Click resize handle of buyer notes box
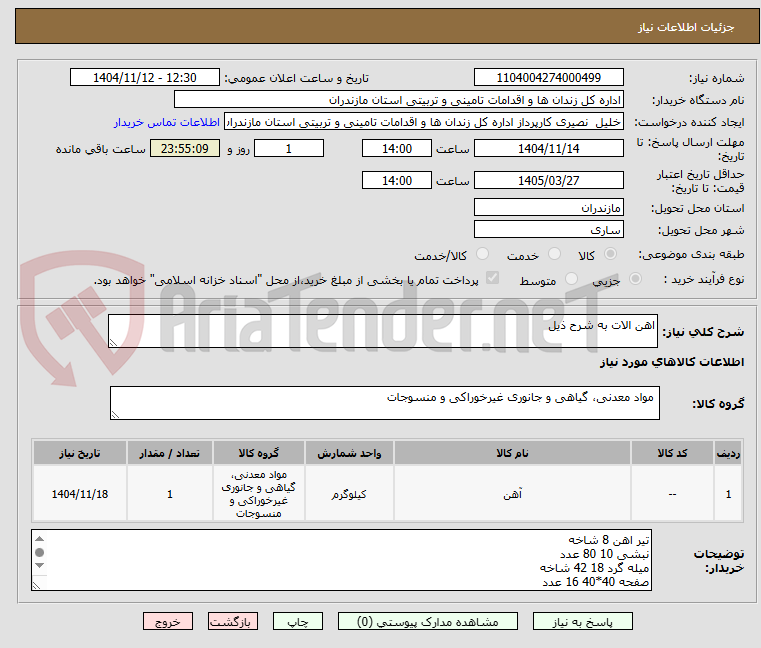 (36, 585)
